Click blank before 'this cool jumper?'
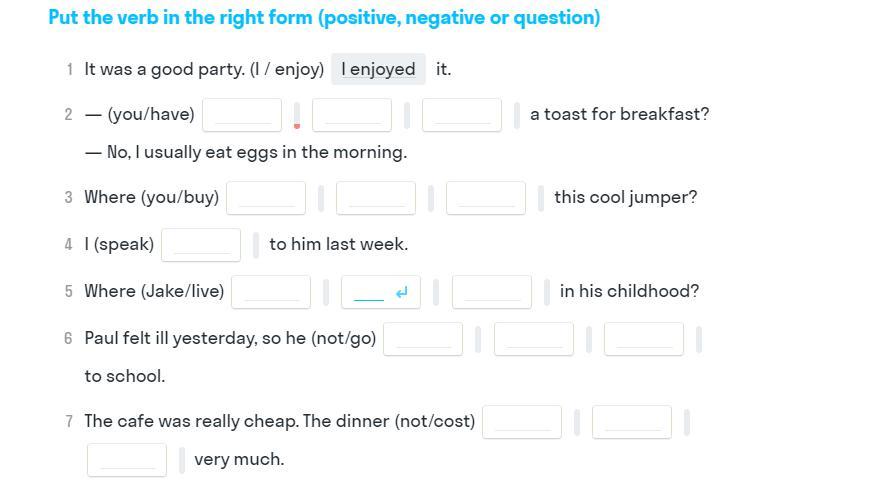Screen dimensions: 886x492 pyautogui.click(x=486, y=198)
